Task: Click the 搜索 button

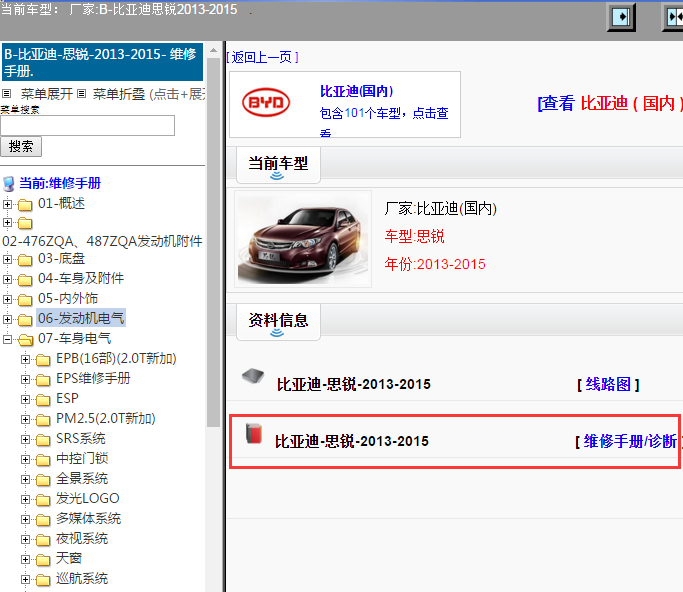Action: click(21, 146)
